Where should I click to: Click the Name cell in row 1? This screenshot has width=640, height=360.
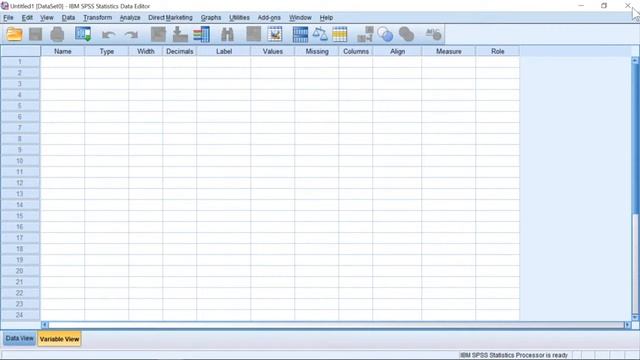(x=63, y=62)
